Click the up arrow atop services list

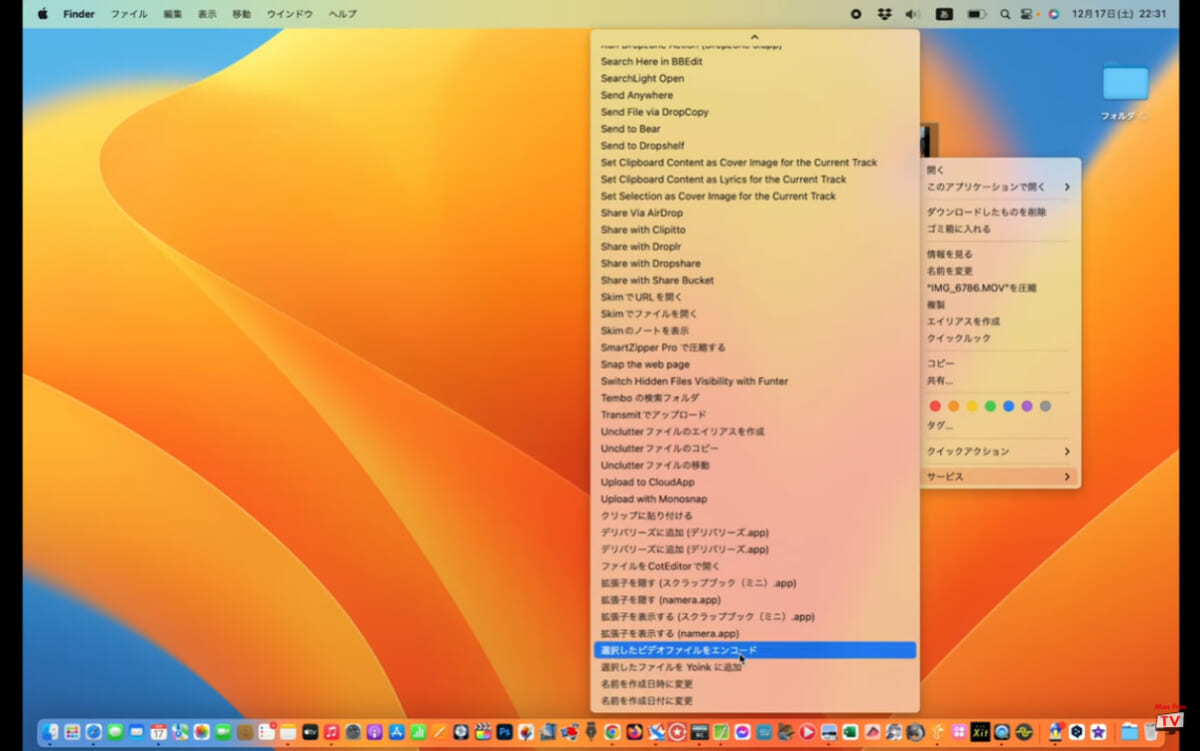(755, 37)
